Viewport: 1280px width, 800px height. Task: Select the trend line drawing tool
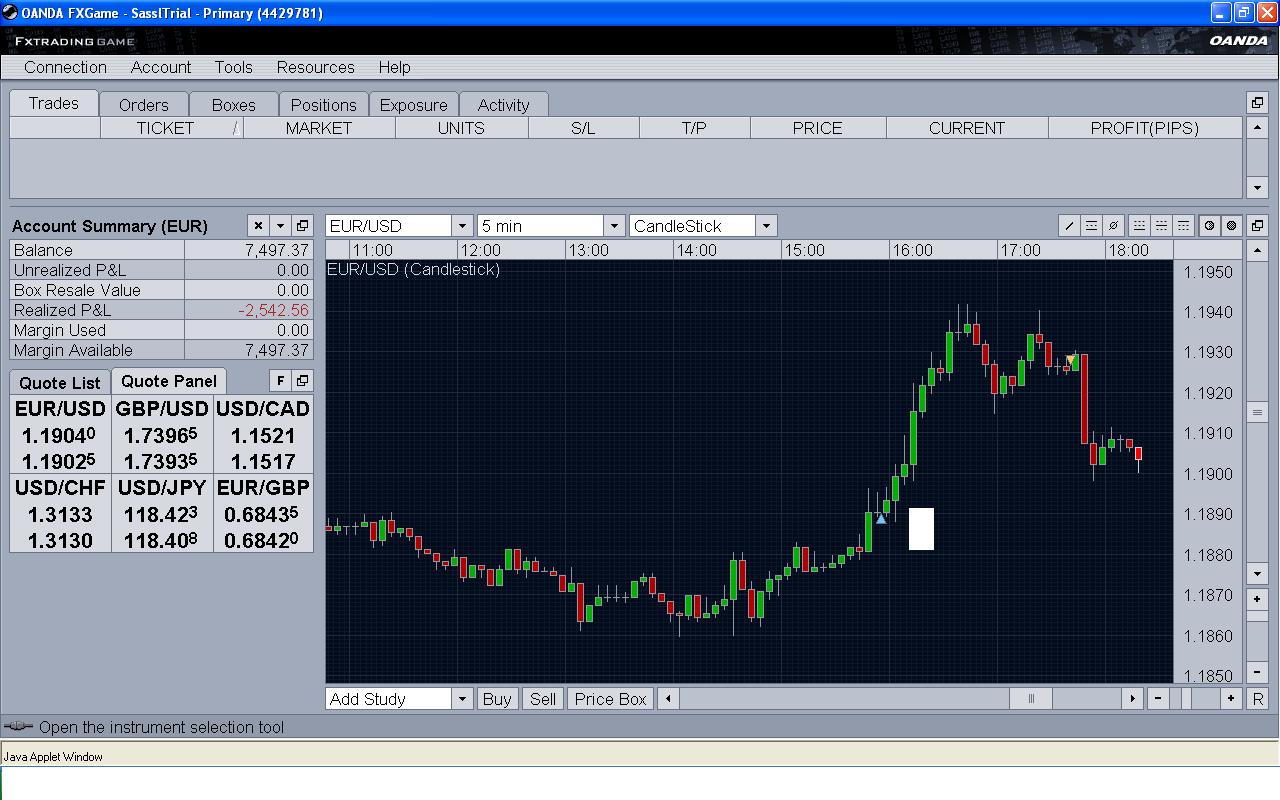(x=1069, y=226)
